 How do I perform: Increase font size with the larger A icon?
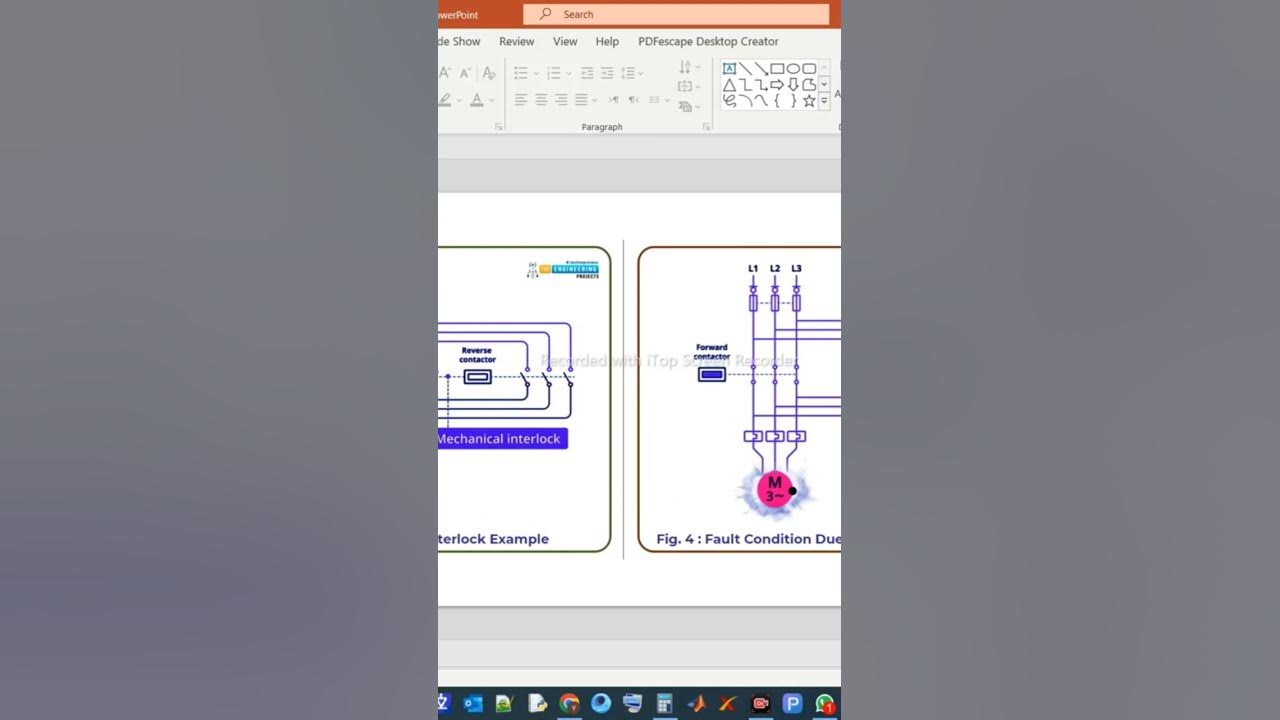pyautogui.click(x=445, y=73)
